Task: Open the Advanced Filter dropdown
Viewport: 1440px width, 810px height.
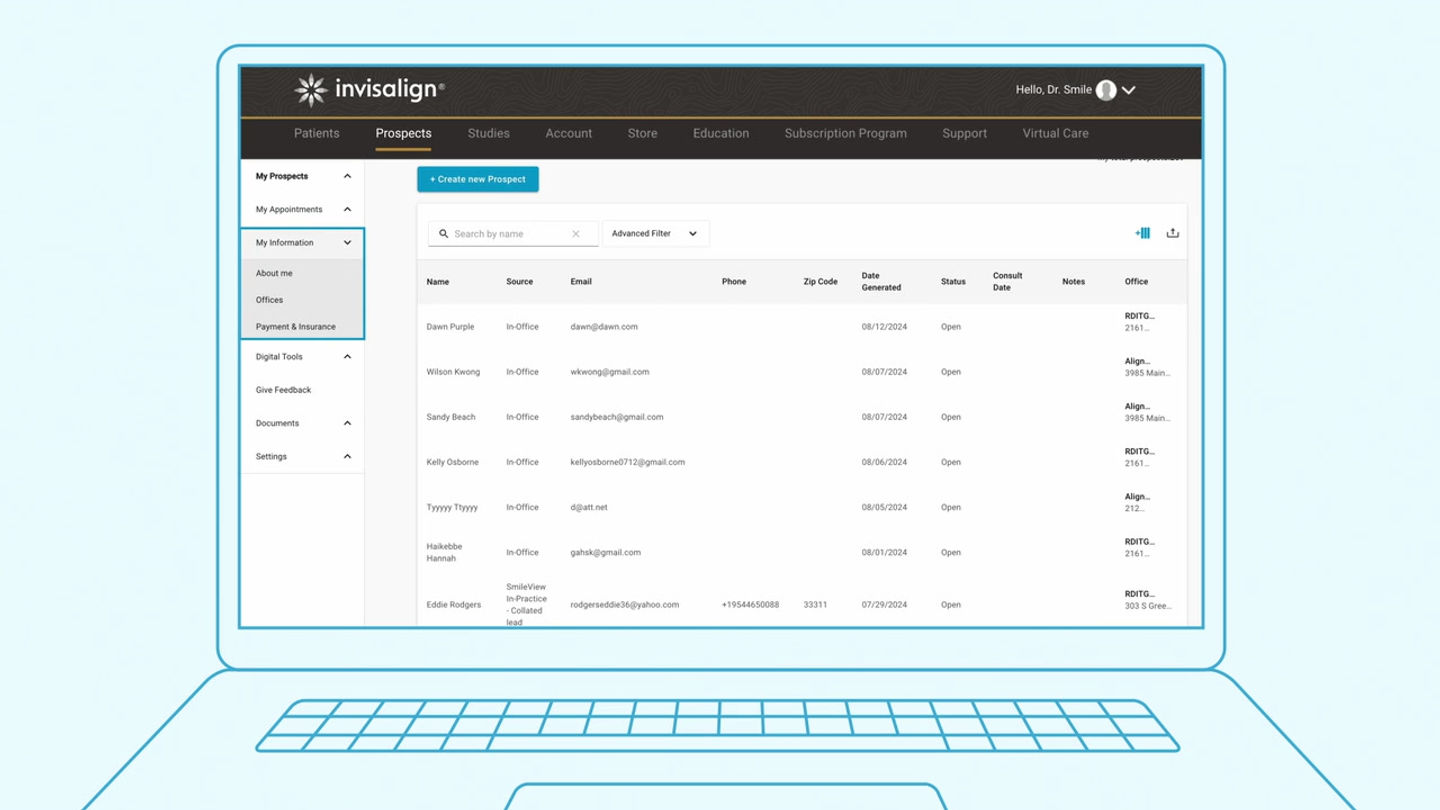Action: (x=655, y=234)
